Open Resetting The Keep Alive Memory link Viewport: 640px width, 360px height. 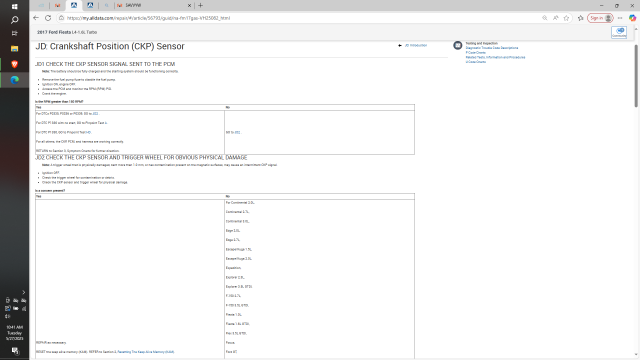click(146, 352)
